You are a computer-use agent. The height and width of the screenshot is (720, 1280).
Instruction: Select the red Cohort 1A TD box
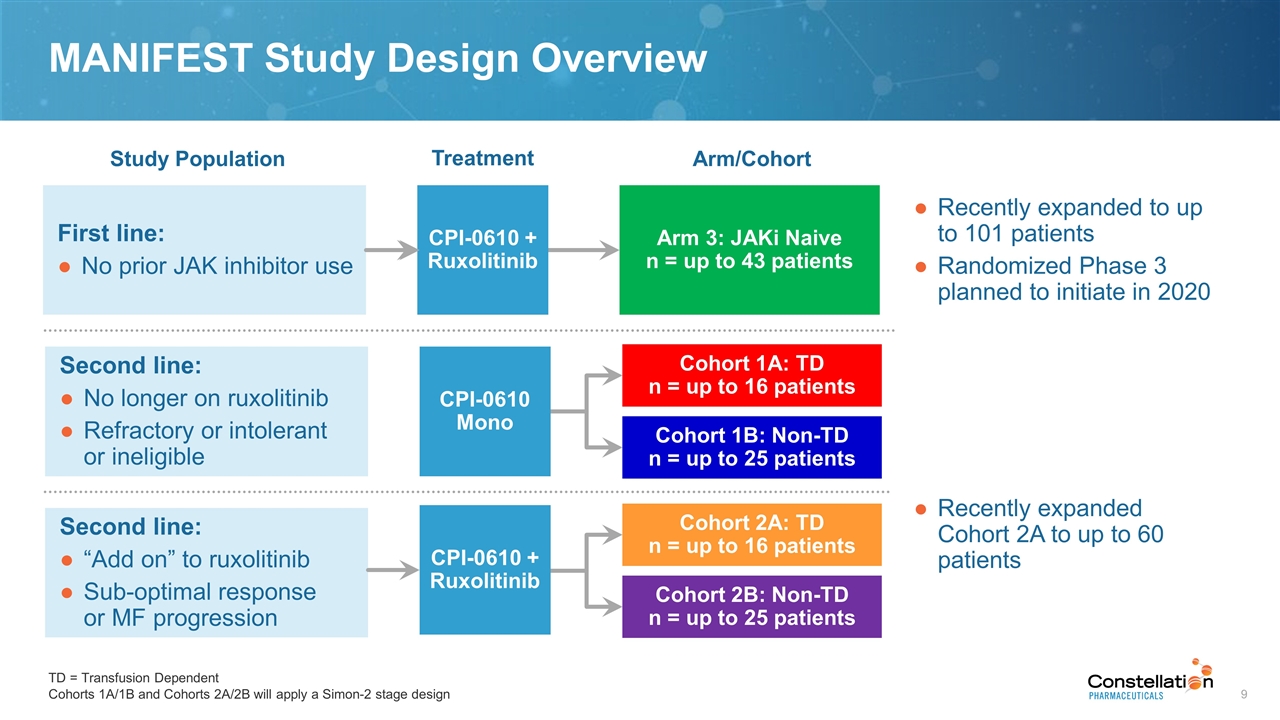(752, 375)
